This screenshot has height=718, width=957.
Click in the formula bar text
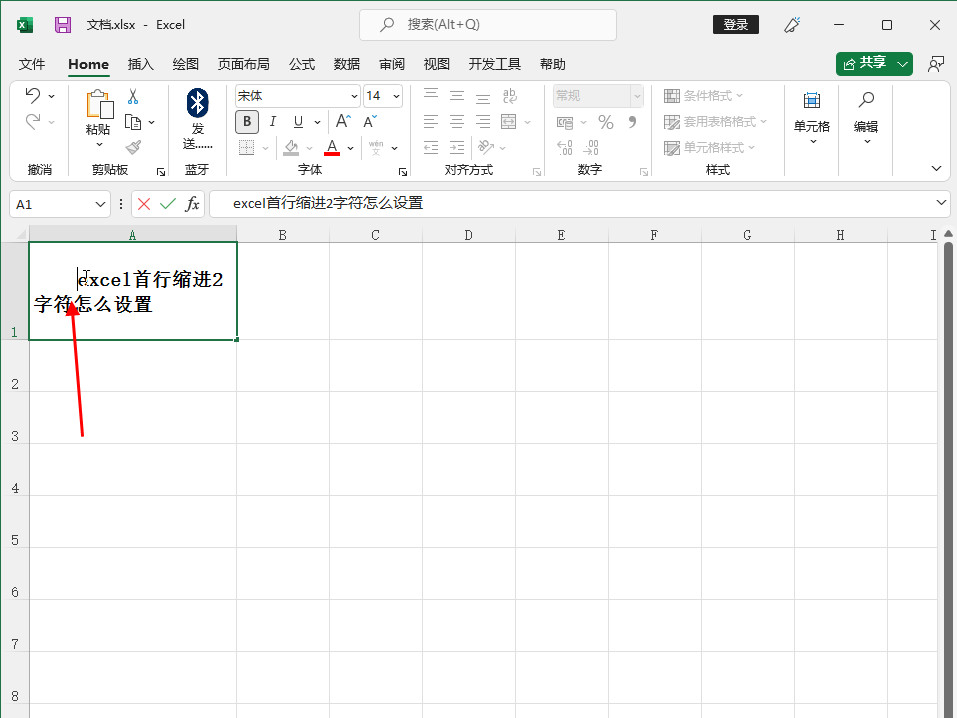[328, 203]
